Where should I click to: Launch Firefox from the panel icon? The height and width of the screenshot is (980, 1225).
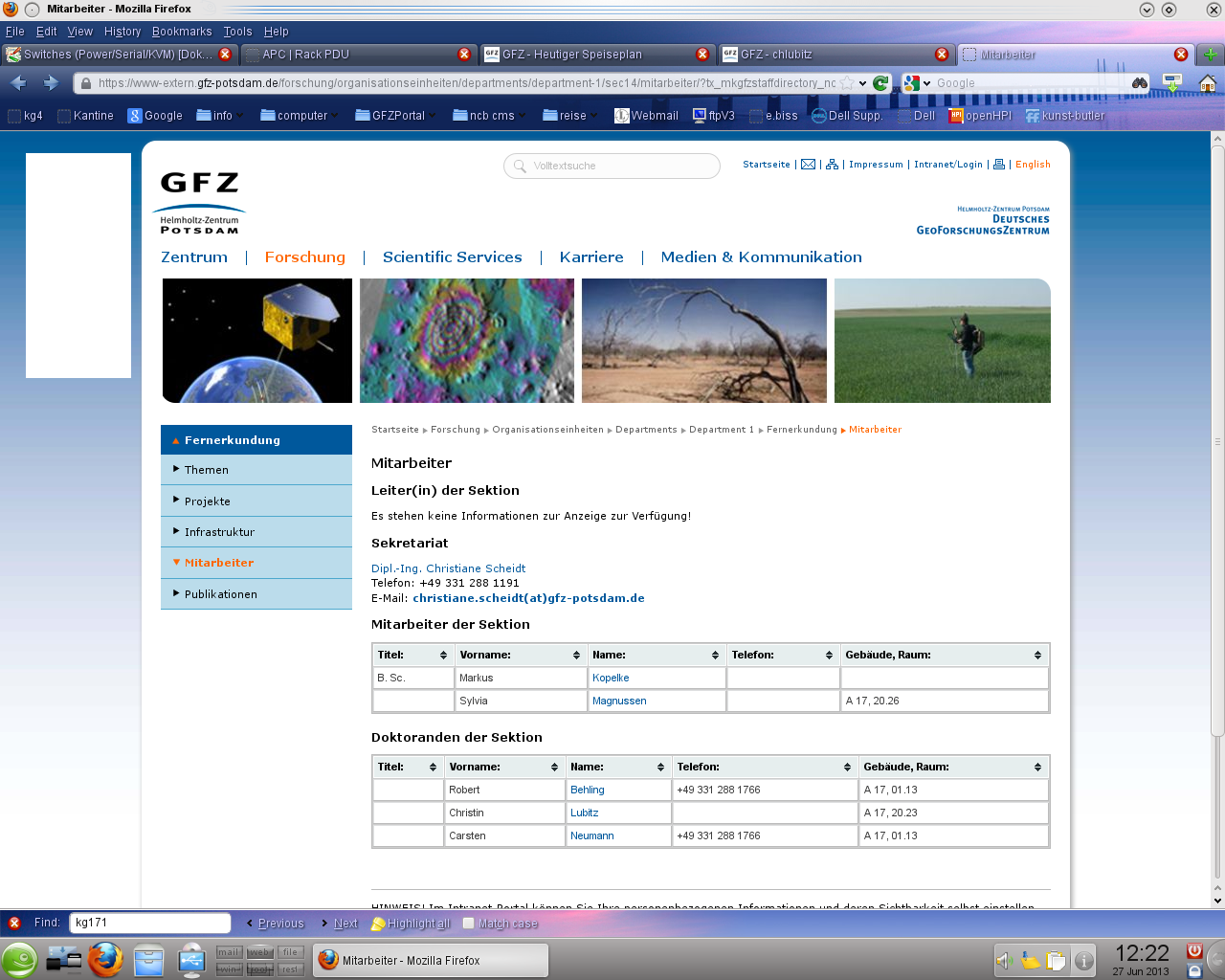tap(105, 960)
